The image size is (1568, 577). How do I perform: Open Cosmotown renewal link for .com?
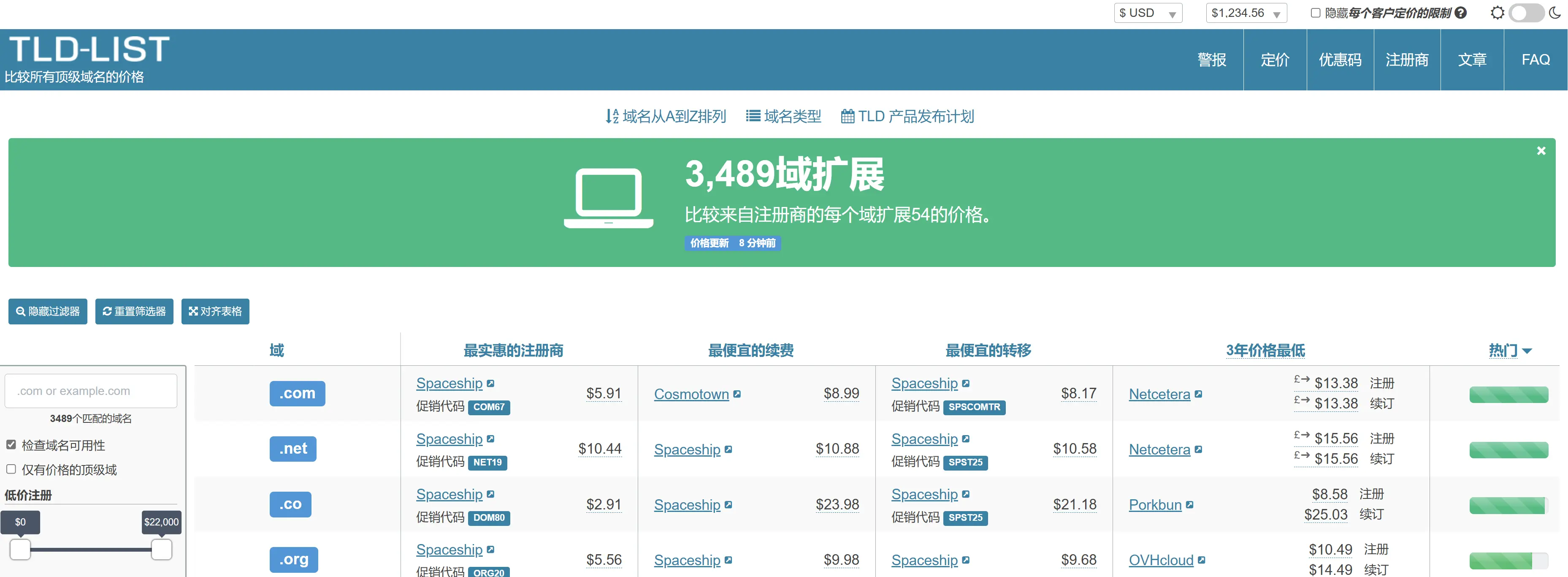pyautogui.click(x=691, y=394)
